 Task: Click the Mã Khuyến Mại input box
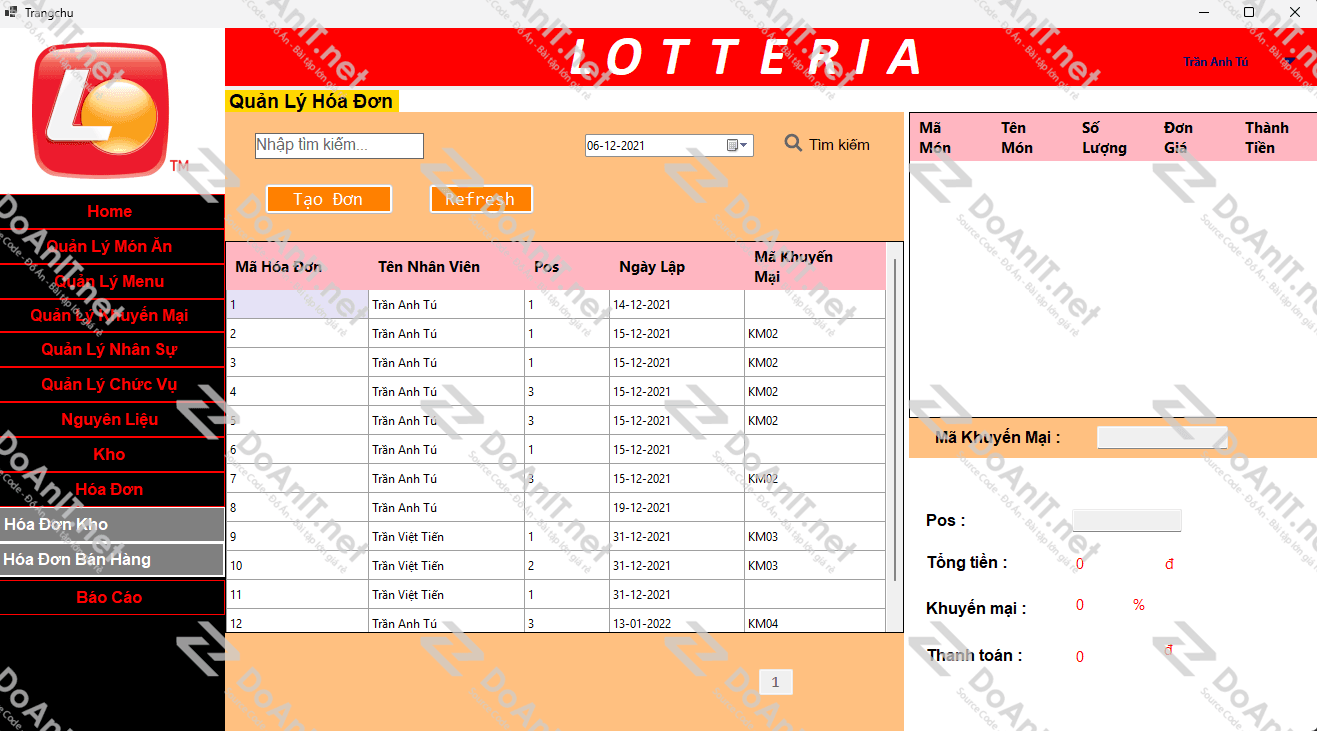pos(1162,438)
